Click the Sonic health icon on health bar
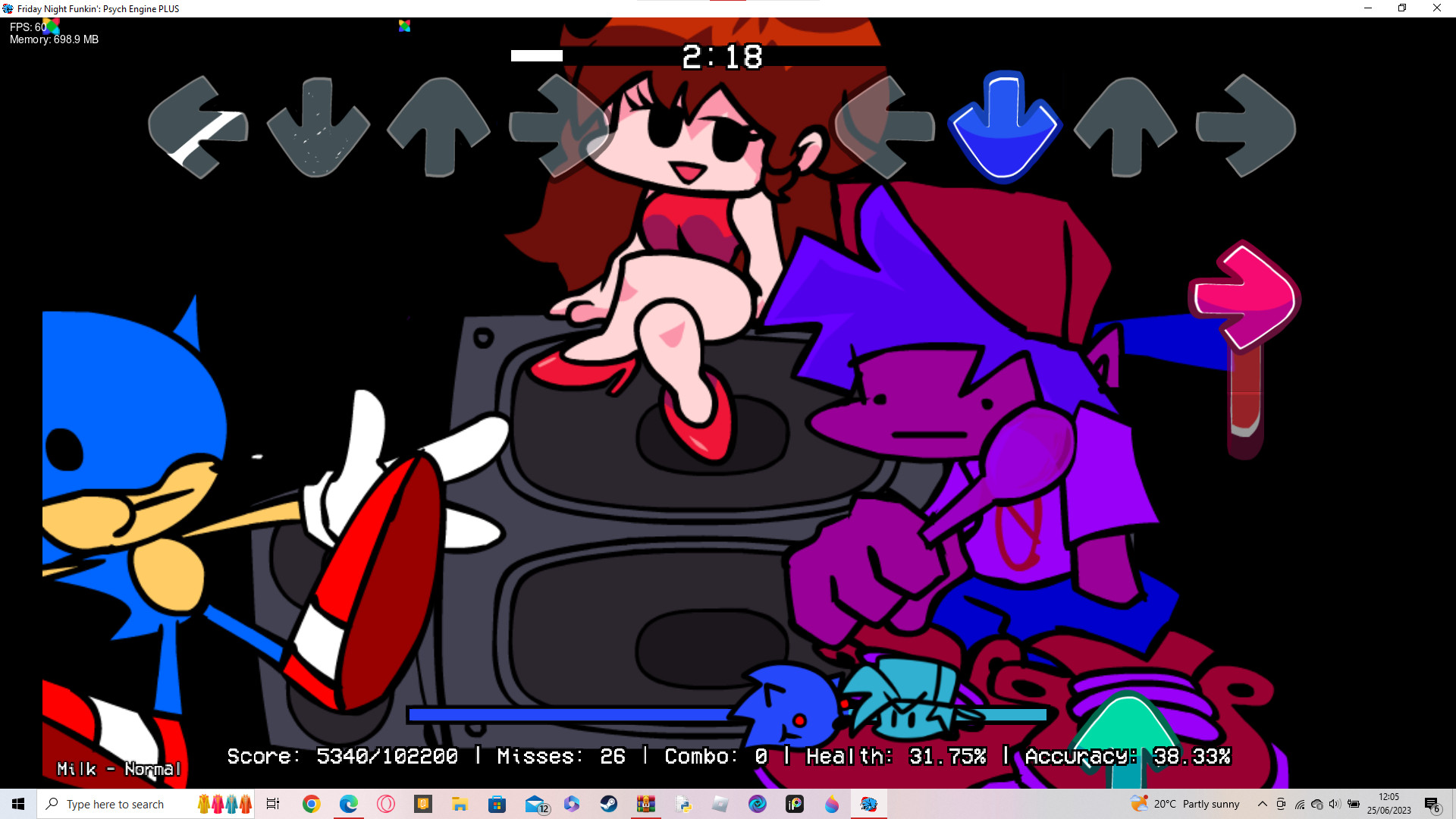 tap(789, 705)
